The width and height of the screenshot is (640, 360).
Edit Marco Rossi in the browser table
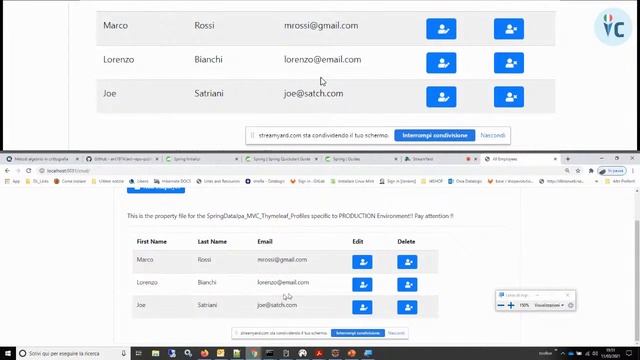[362, 262]
